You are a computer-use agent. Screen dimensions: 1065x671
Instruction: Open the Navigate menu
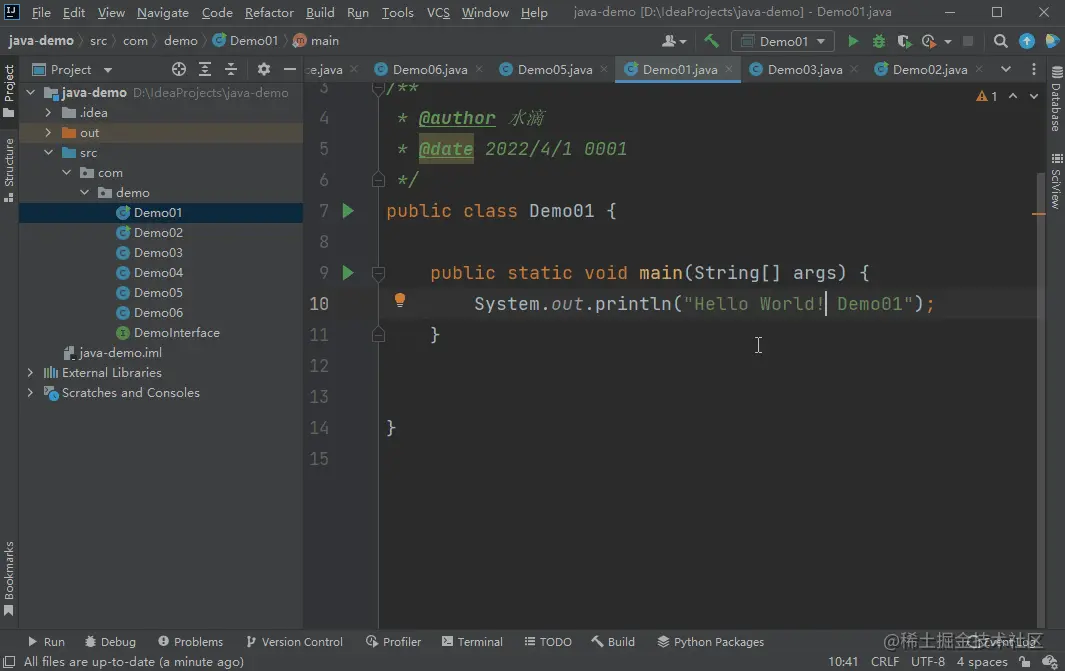point(162,12)
